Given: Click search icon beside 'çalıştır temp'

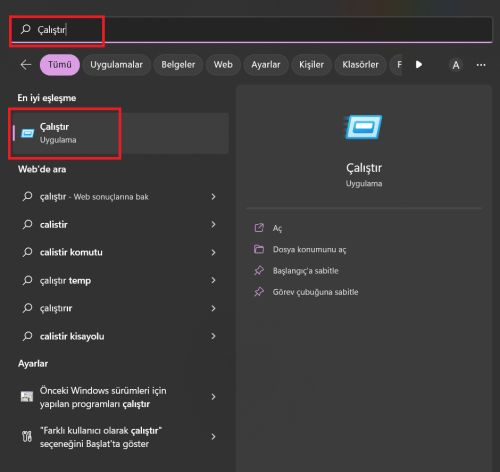Looking at the screenshot, I should pos(27,280).
